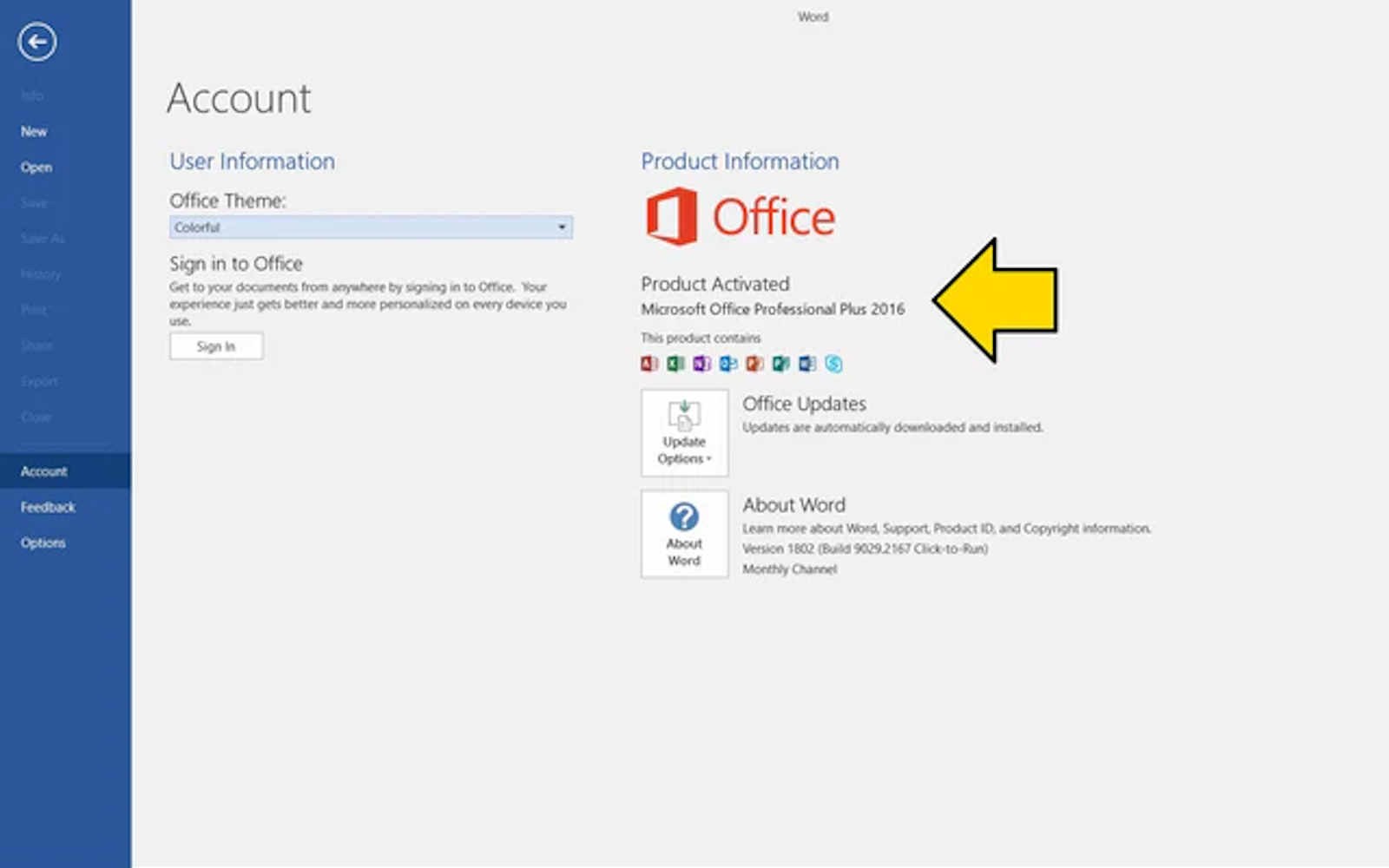Click the Sign In button
Viewport: 1389px width, 868px height.
click(x=216, y=346)
